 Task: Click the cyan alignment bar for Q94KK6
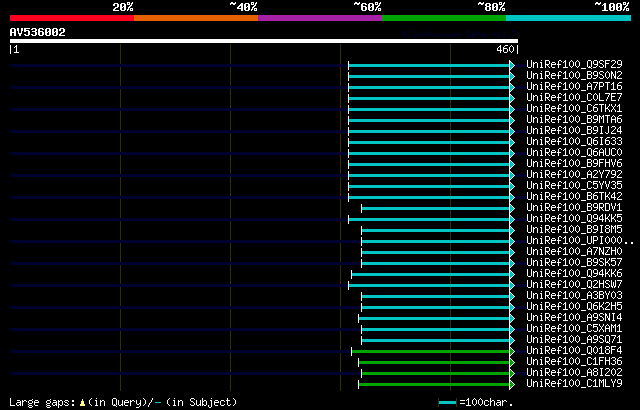(433, 275)
